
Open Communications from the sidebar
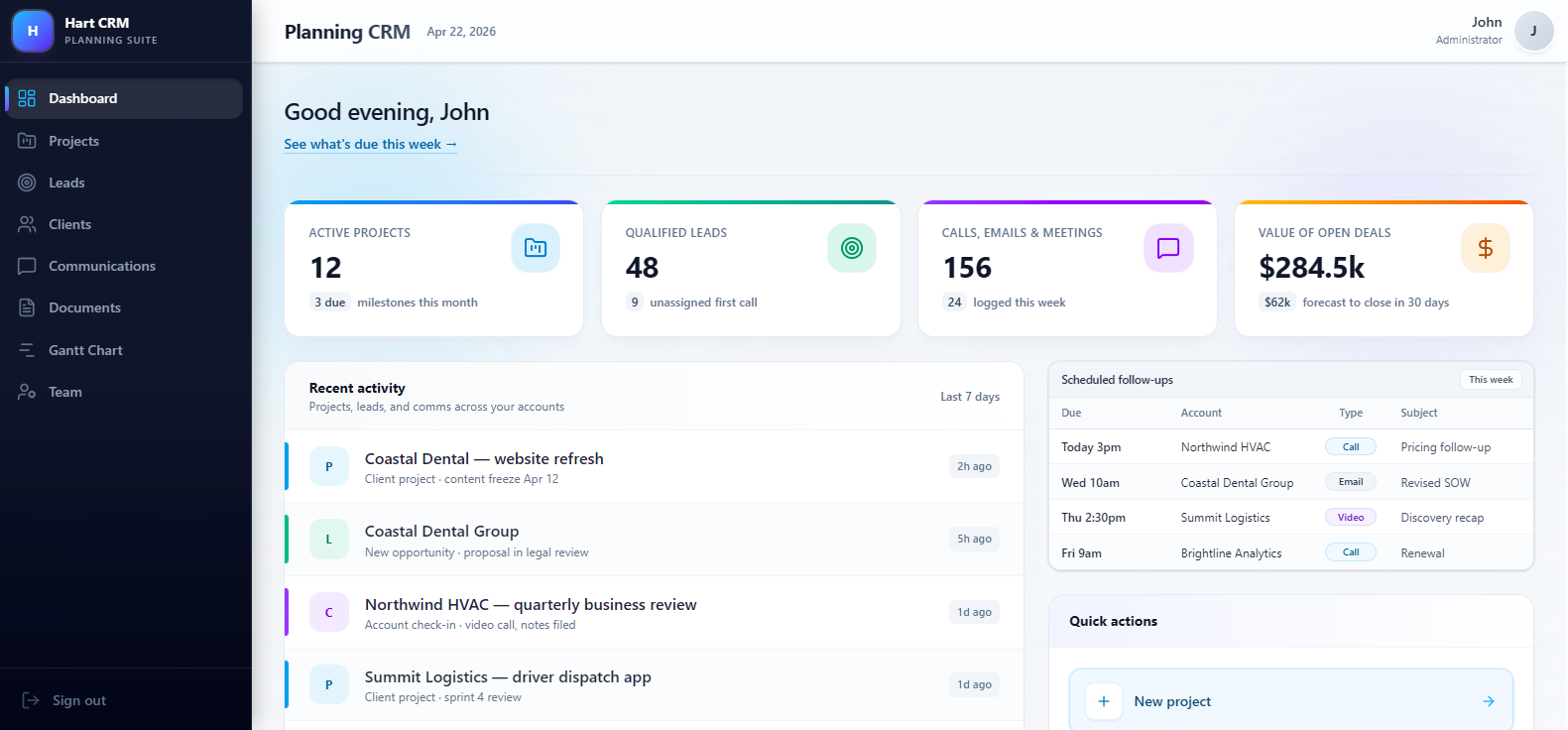[124, 266]
